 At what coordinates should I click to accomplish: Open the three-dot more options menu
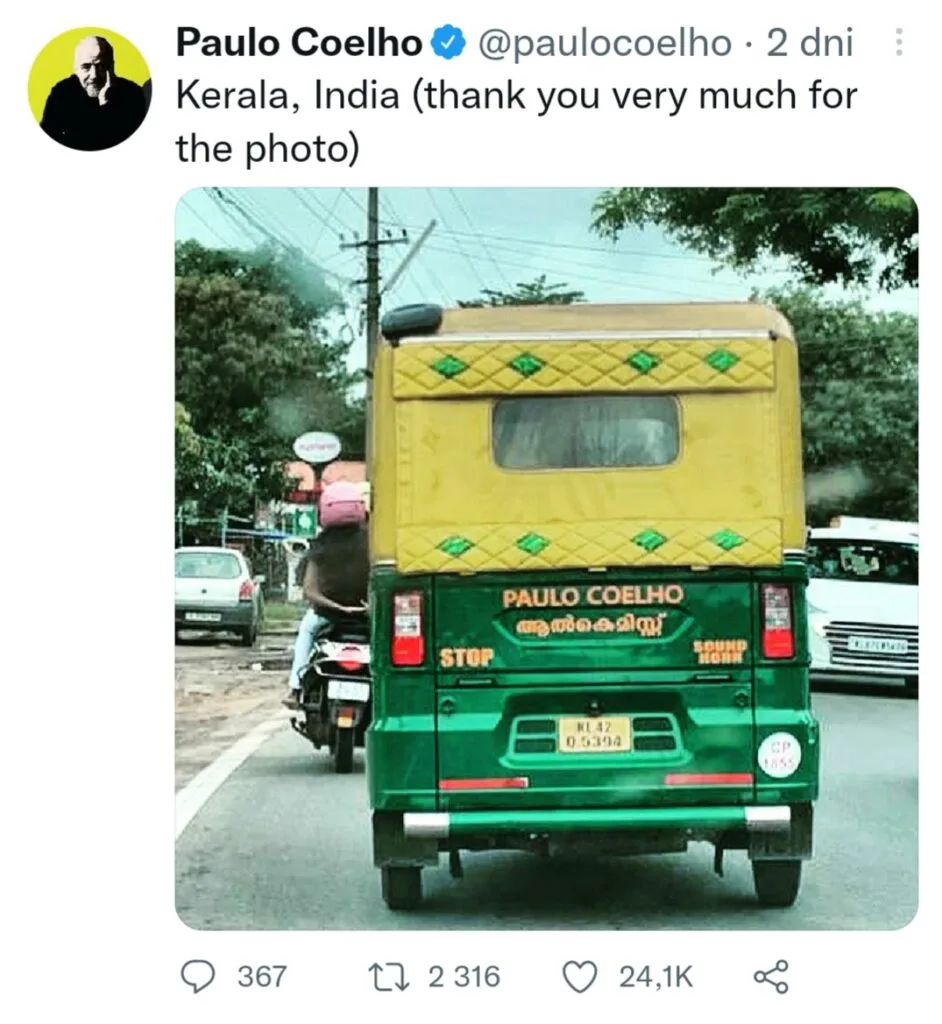897,42
